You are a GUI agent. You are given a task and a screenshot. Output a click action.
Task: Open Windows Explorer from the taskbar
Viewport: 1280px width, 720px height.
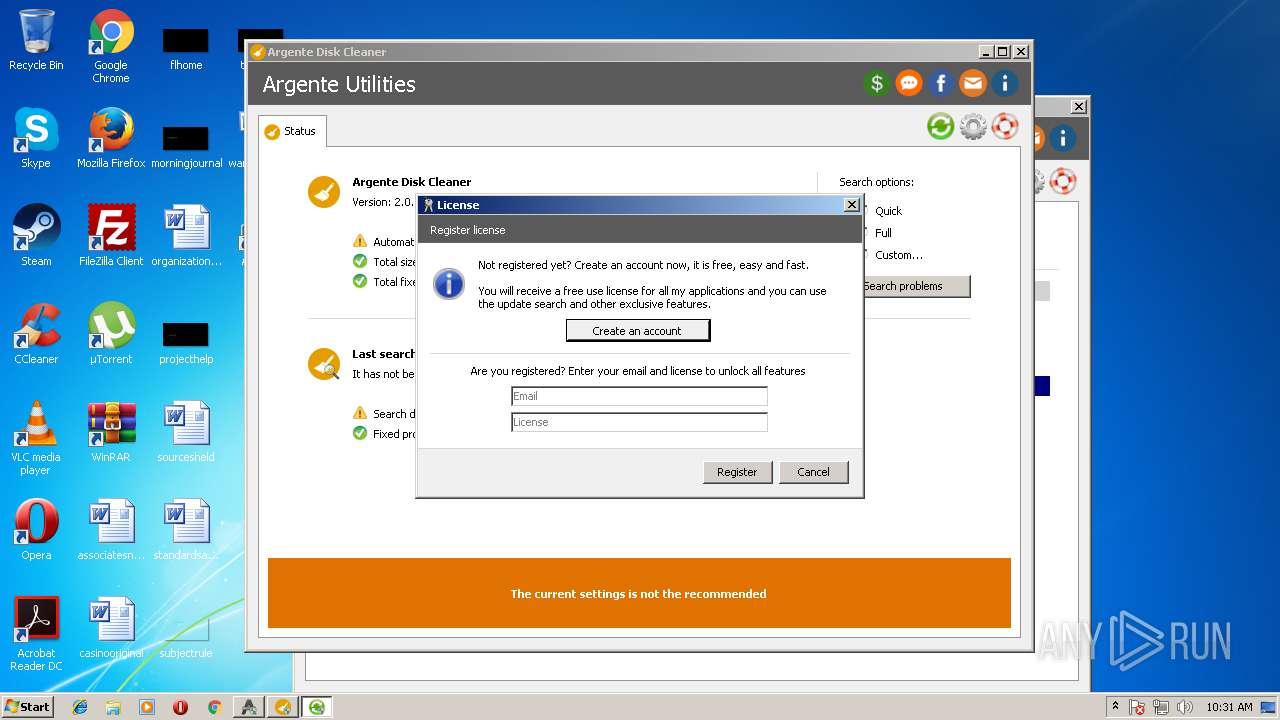[x=113, y=707]
